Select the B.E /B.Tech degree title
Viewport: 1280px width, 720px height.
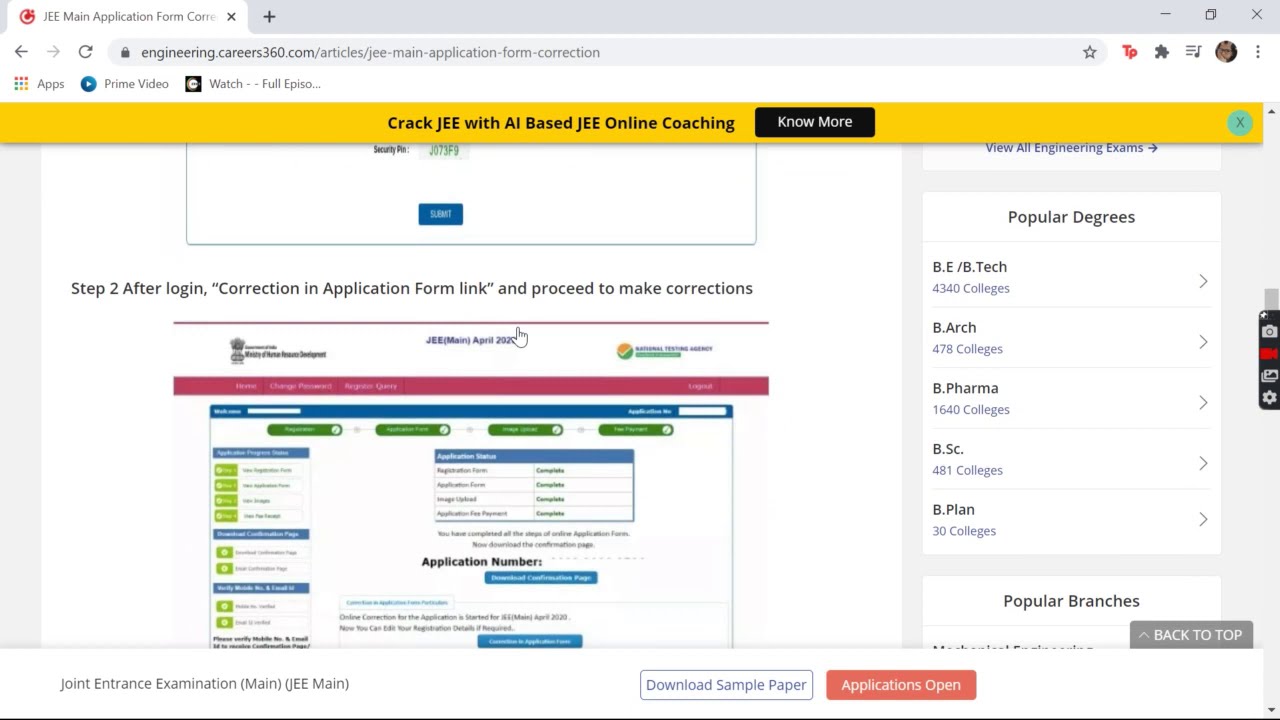(970, 267)
